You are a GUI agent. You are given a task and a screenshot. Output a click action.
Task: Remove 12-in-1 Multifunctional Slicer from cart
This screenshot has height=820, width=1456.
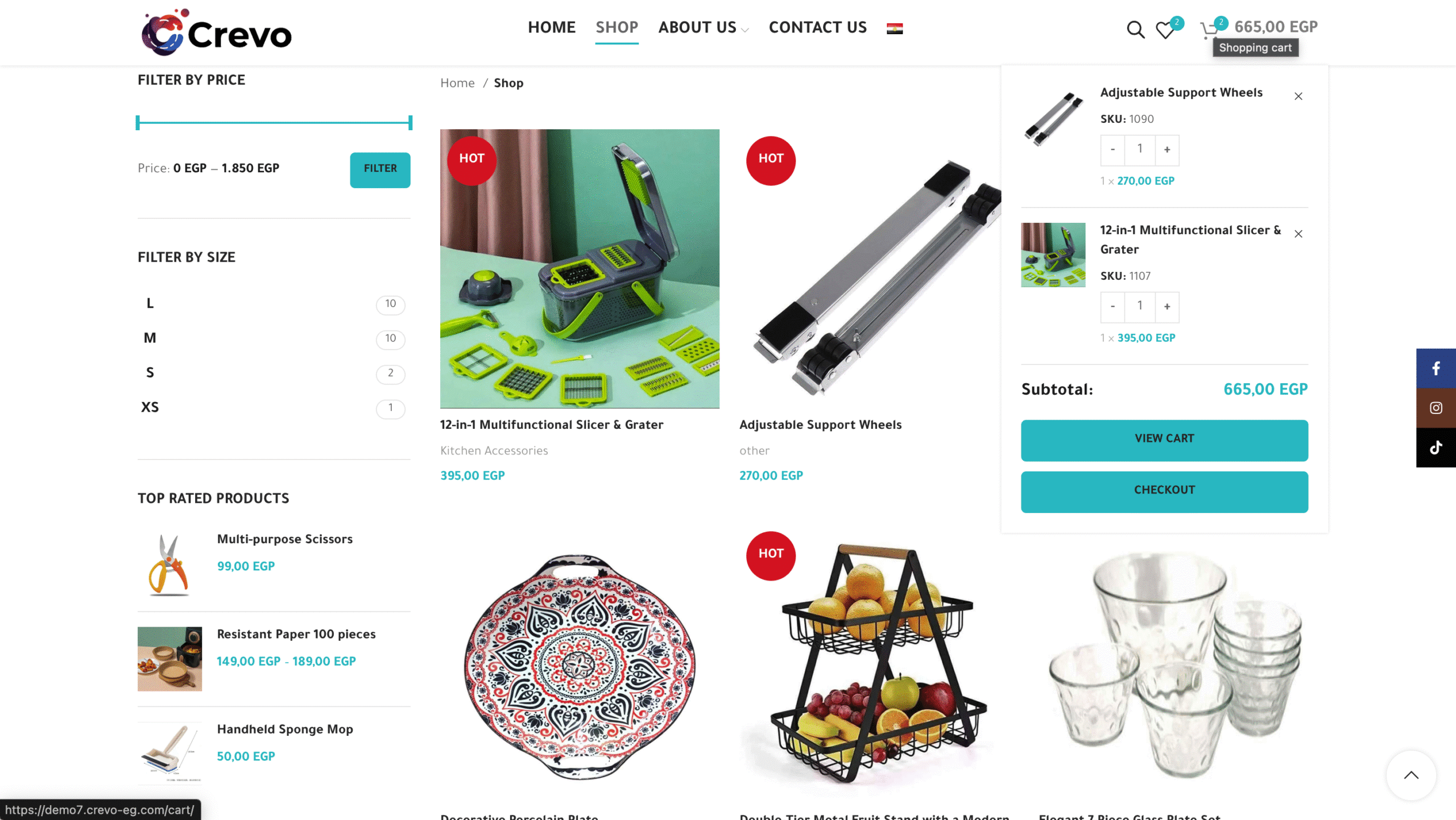[x=1298, y=234]
